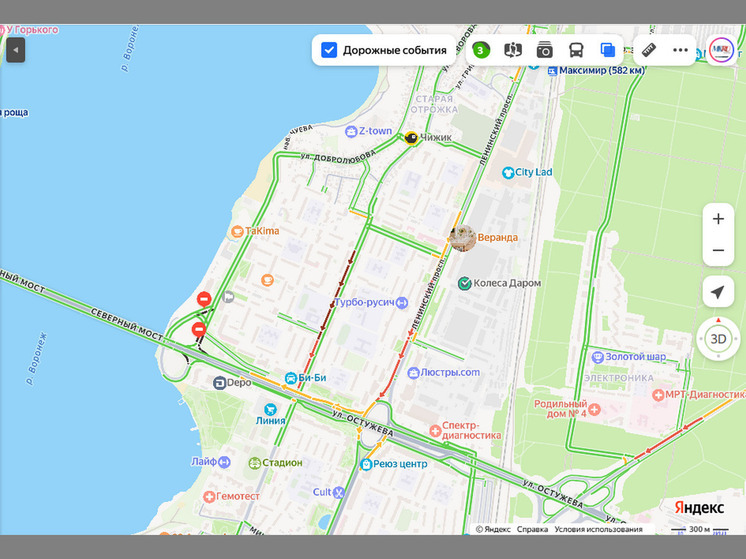This screenshot has width=746, height=559.
Task: Uncheck the Дорожные события checkbox
Action: tap(329, 50)
